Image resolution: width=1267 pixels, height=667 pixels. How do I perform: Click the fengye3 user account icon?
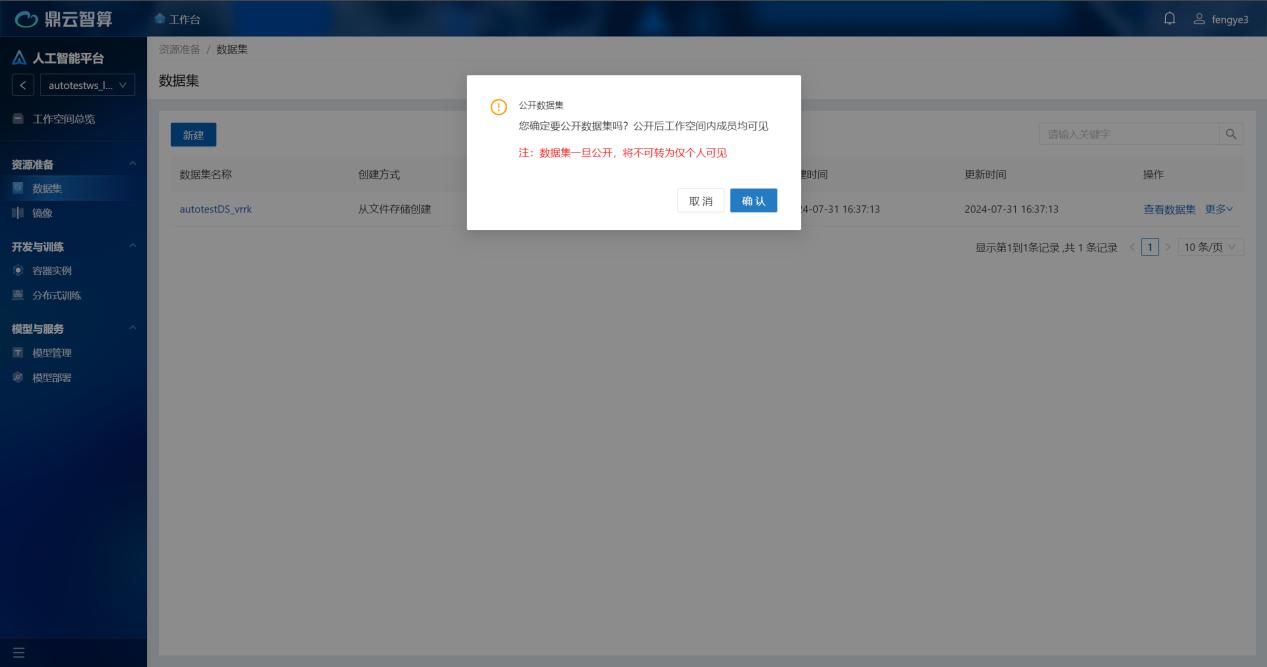pyautogui.click(x=1199, y=19)
